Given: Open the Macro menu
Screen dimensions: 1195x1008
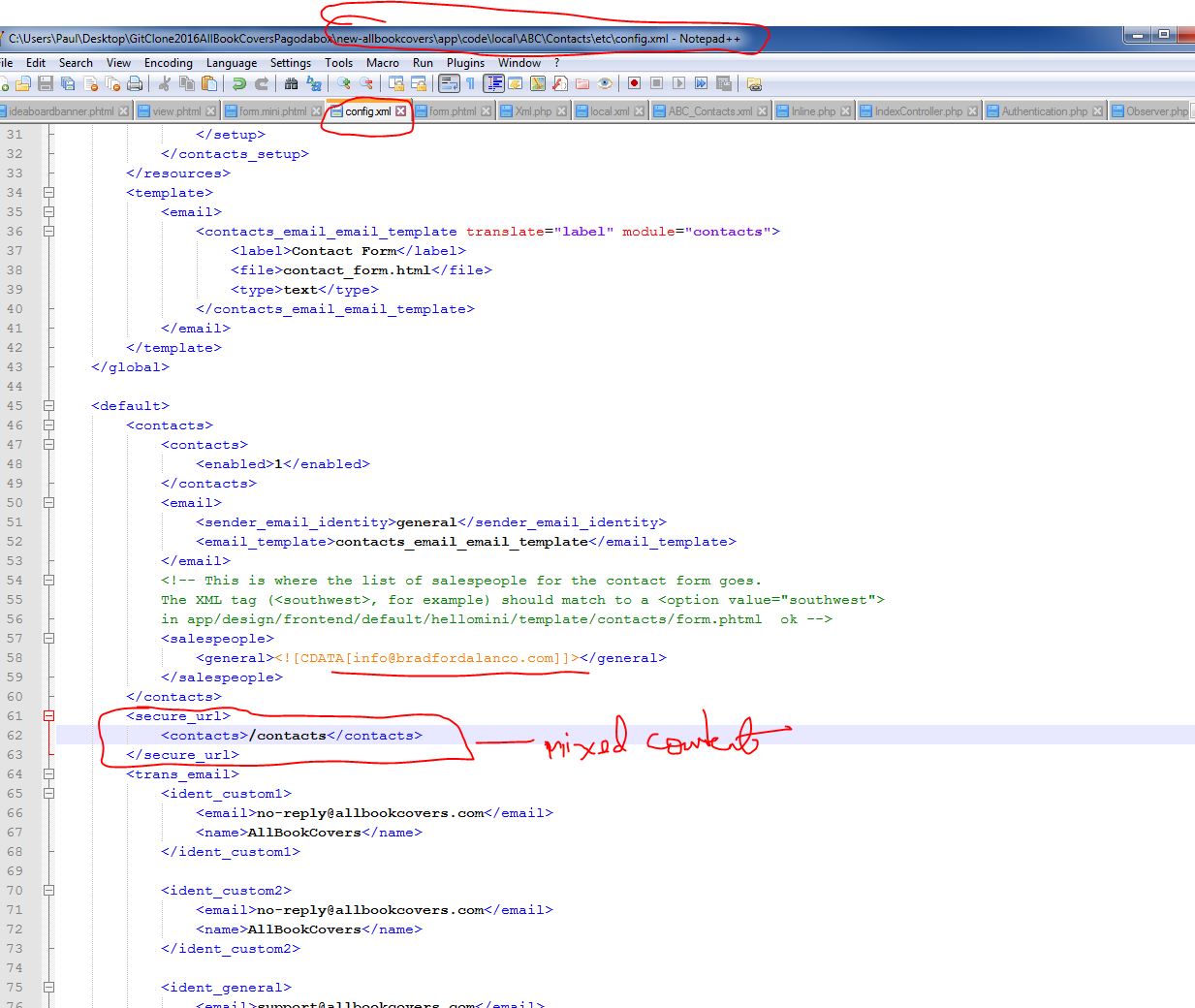Looking at the screenshot, I should click(x=383, y=62).
